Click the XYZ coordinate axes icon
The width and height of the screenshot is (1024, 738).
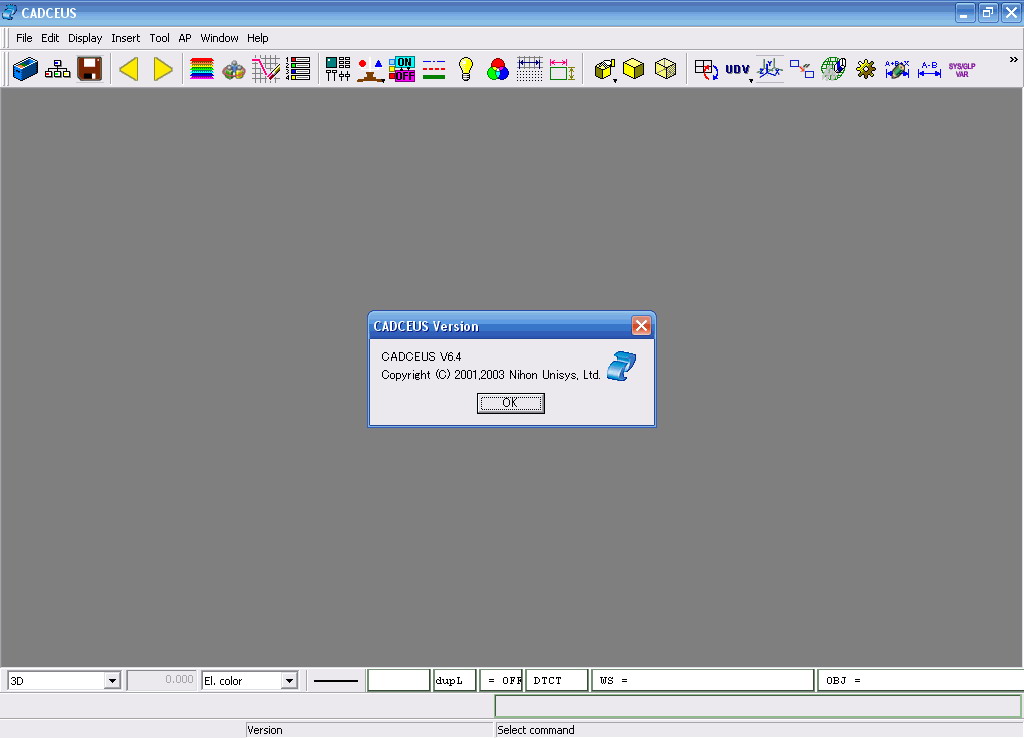tap(770, 69)
